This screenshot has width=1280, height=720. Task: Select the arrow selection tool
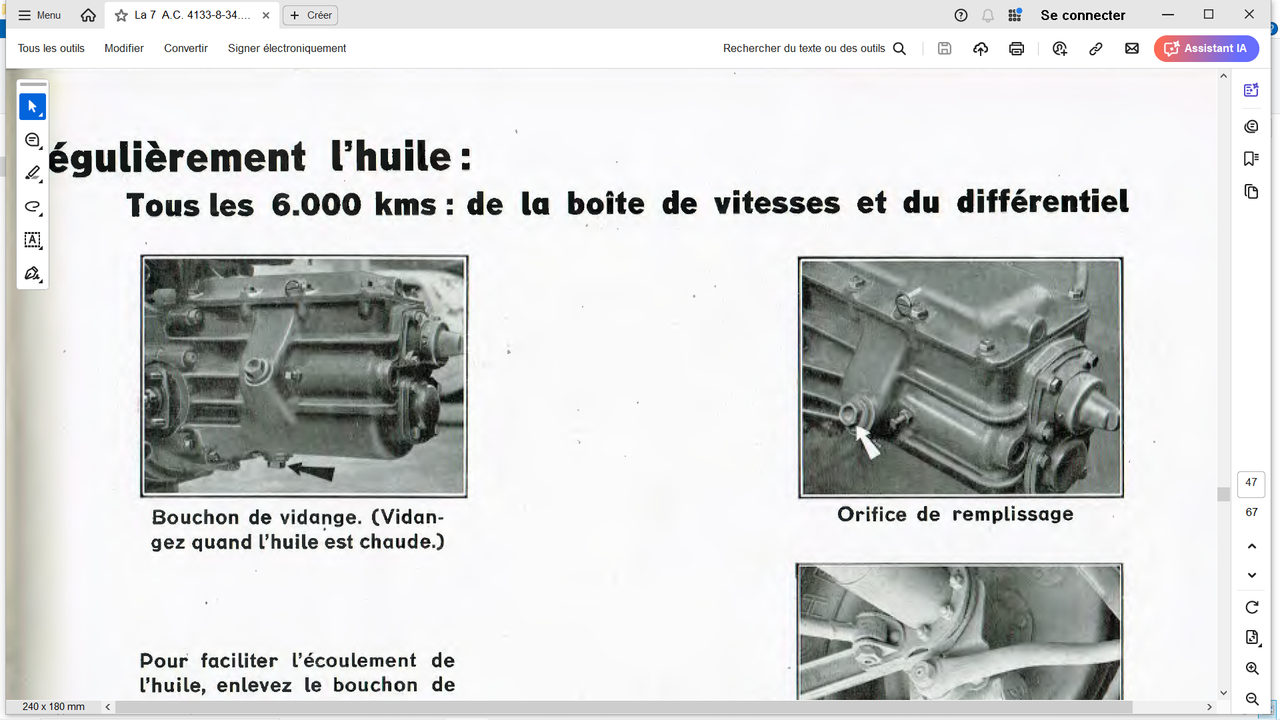(x=32, y=106)
